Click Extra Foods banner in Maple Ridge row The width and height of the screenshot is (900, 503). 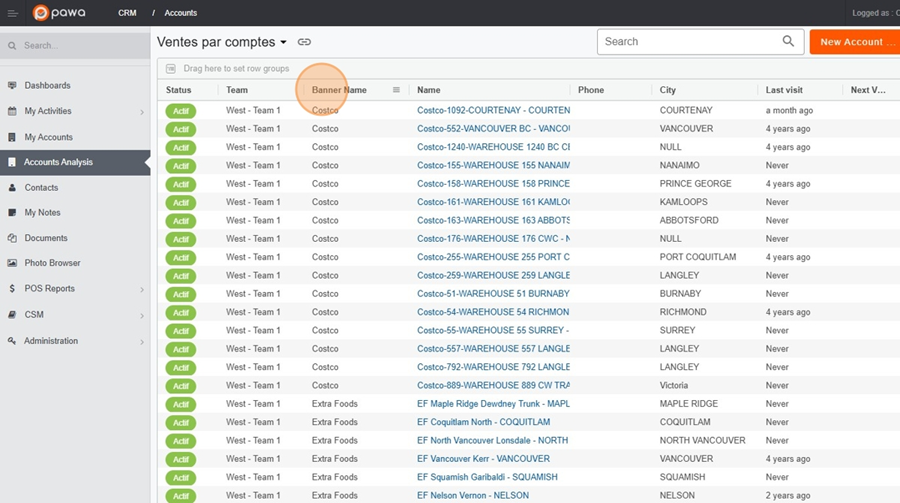tap(335, 404)
